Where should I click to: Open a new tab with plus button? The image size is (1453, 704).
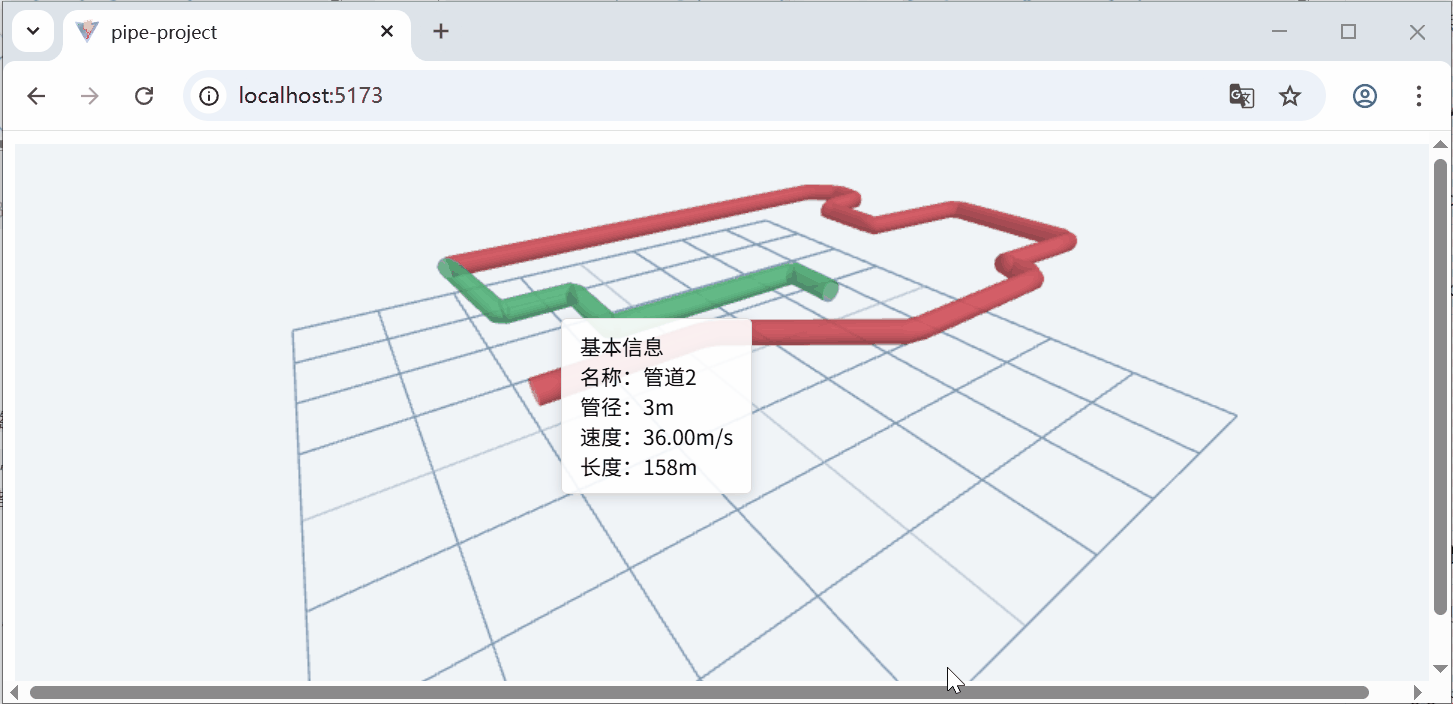[x=441, y=31]
